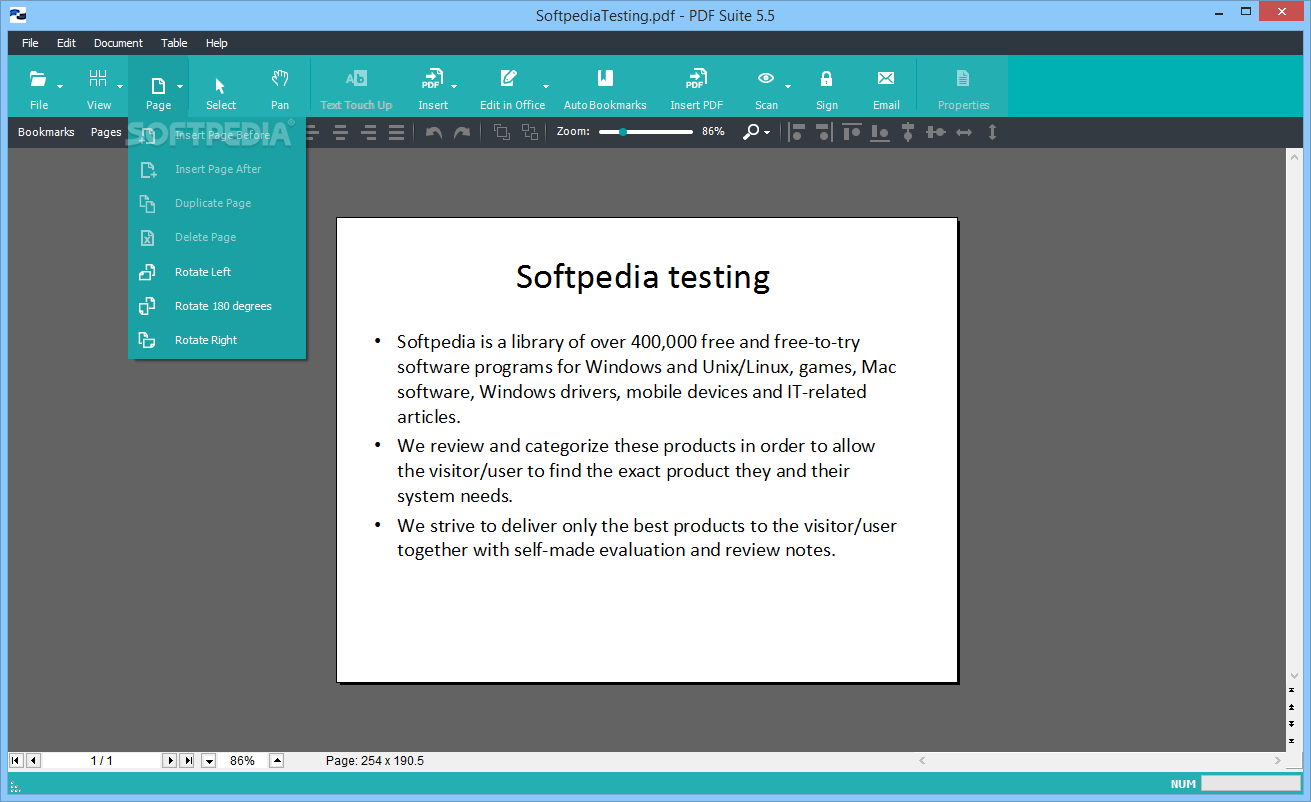Expand the Insert toolbar dropdown arrow
This screenshot has width=1311, height=802.
[x=454, y=87]
